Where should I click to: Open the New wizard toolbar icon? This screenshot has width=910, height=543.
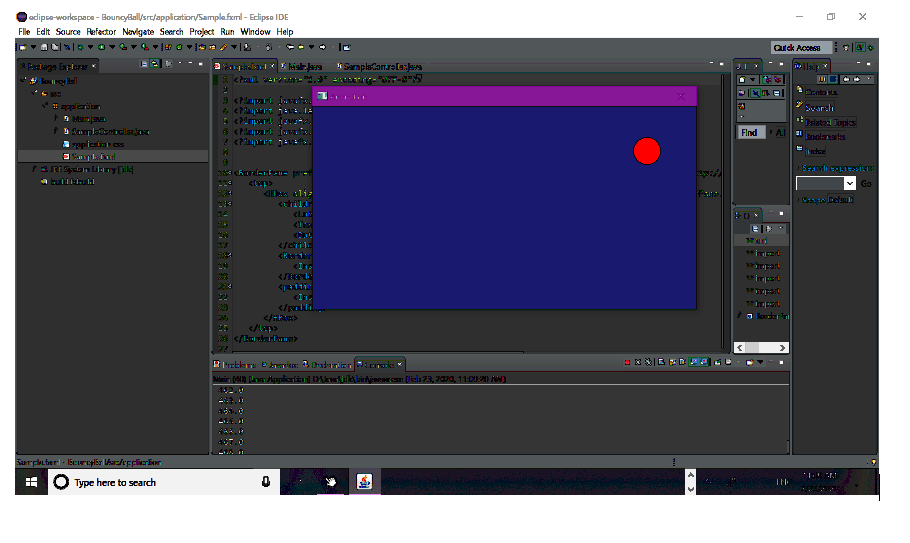point(23,47)
